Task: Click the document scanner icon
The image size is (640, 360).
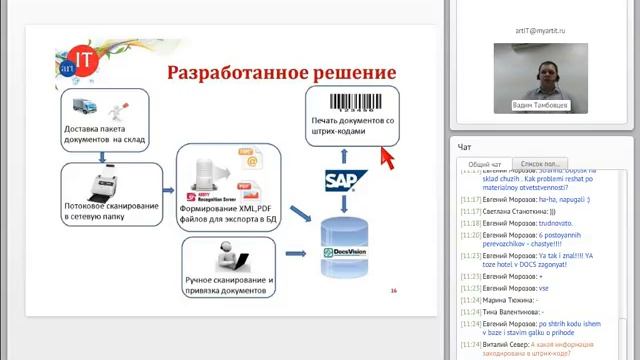Action: coord(104,183)
